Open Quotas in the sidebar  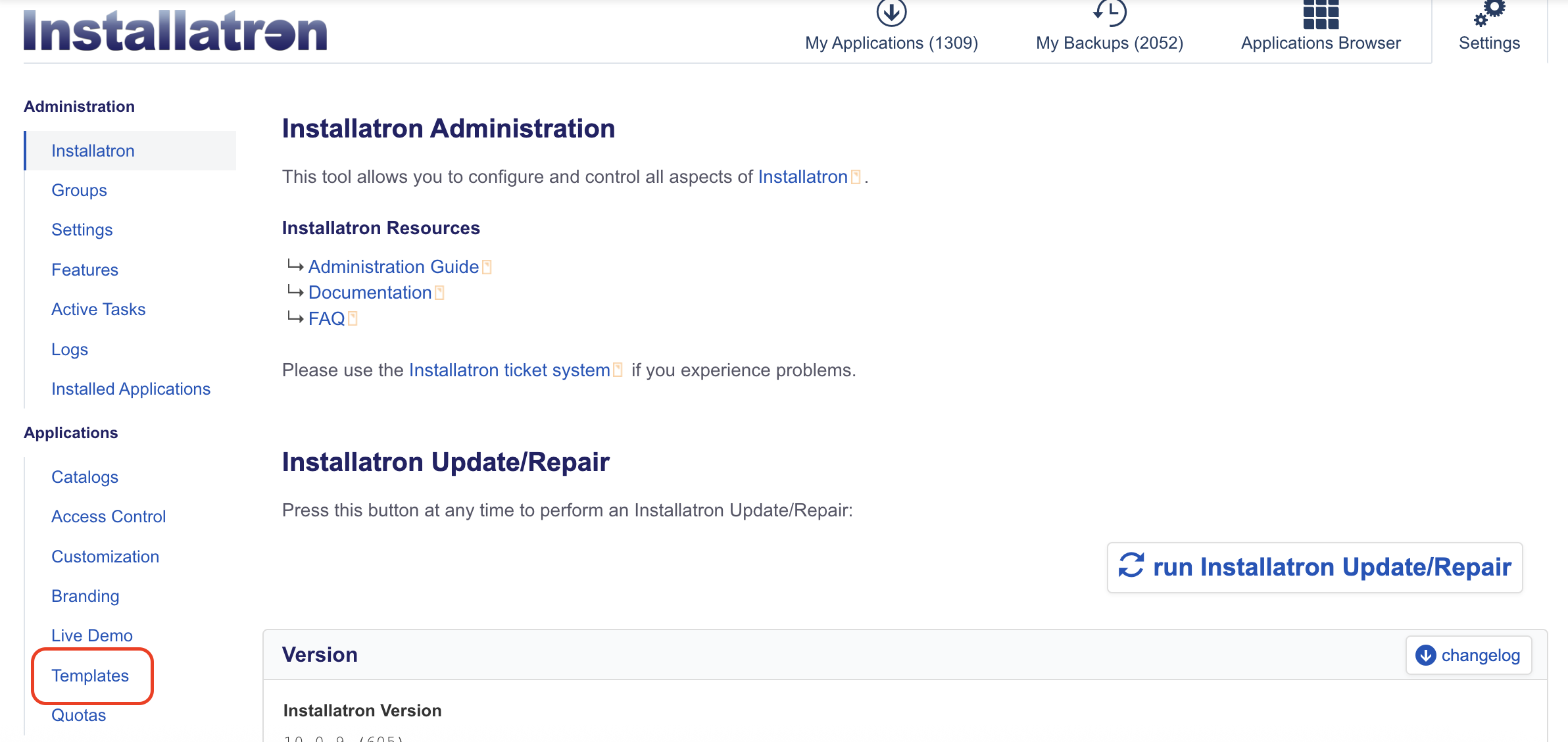pyautogui.click(x=79, y=715)
